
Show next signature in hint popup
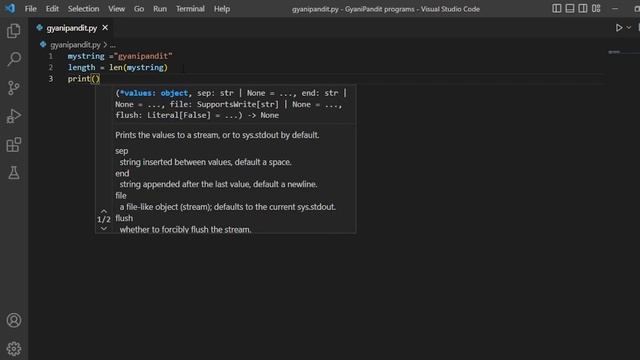tap(104, 228)
